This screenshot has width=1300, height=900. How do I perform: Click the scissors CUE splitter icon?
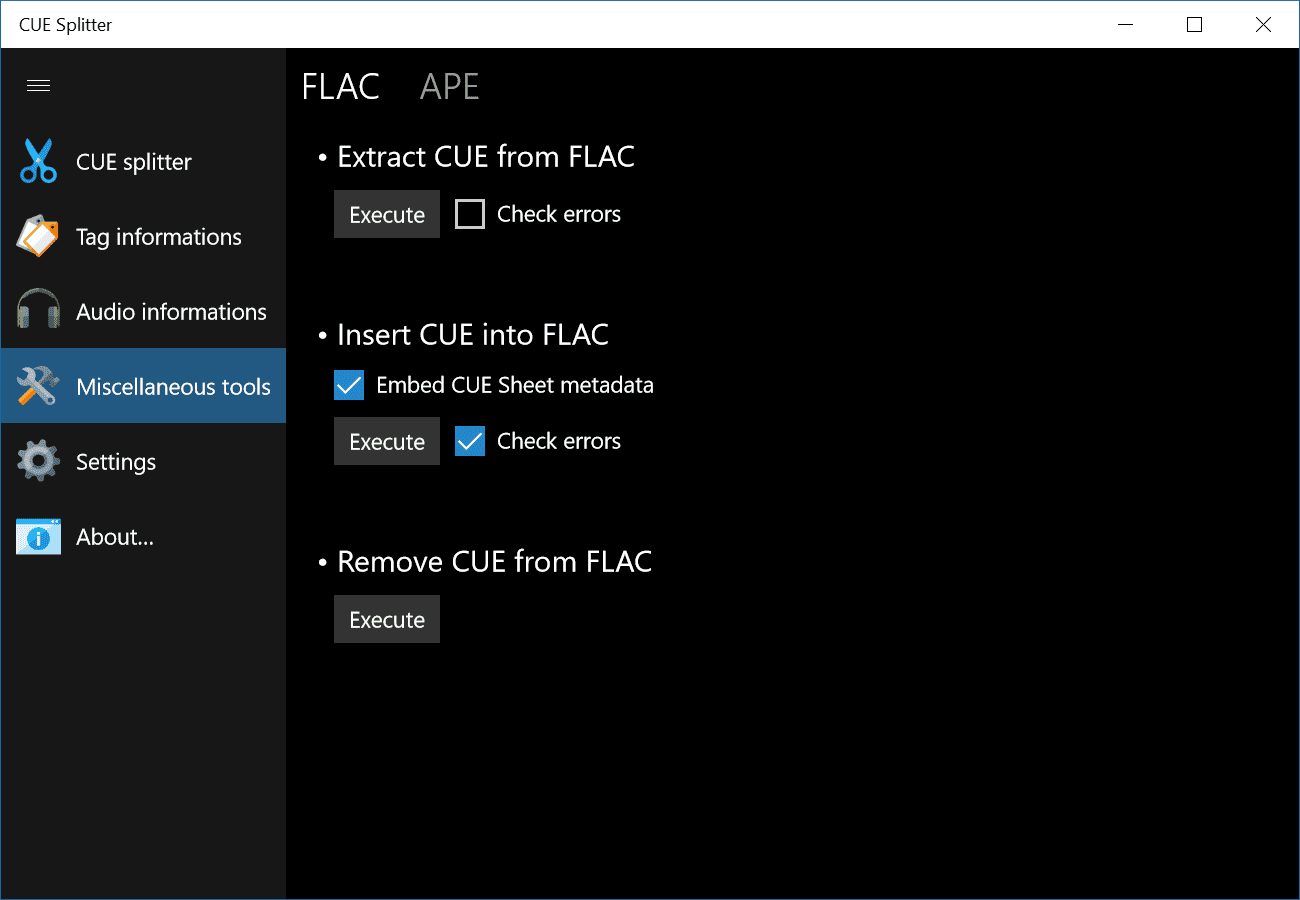tap(38, 162)
